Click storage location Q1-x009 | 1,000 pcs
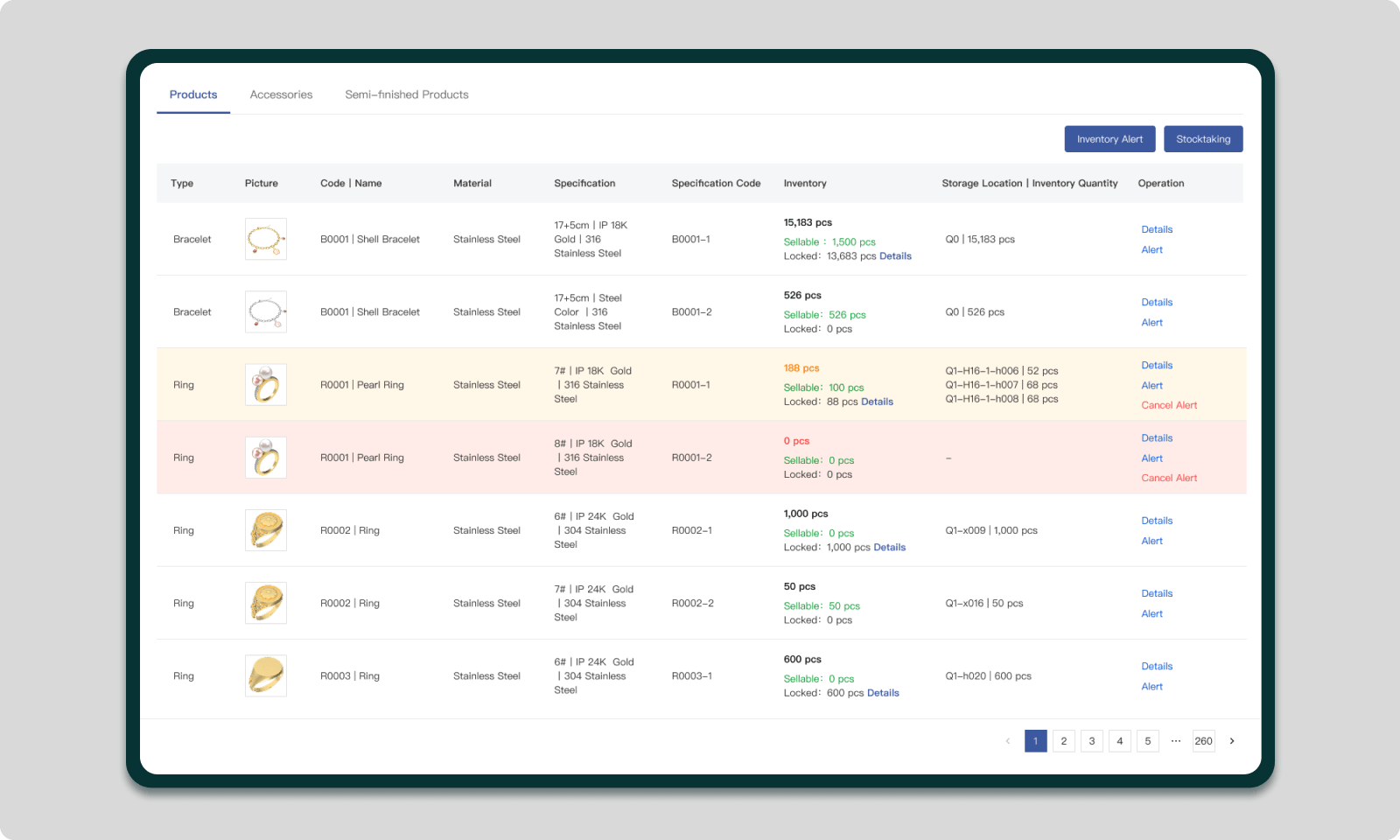1400x840 pixels. [x=991, y=530]
